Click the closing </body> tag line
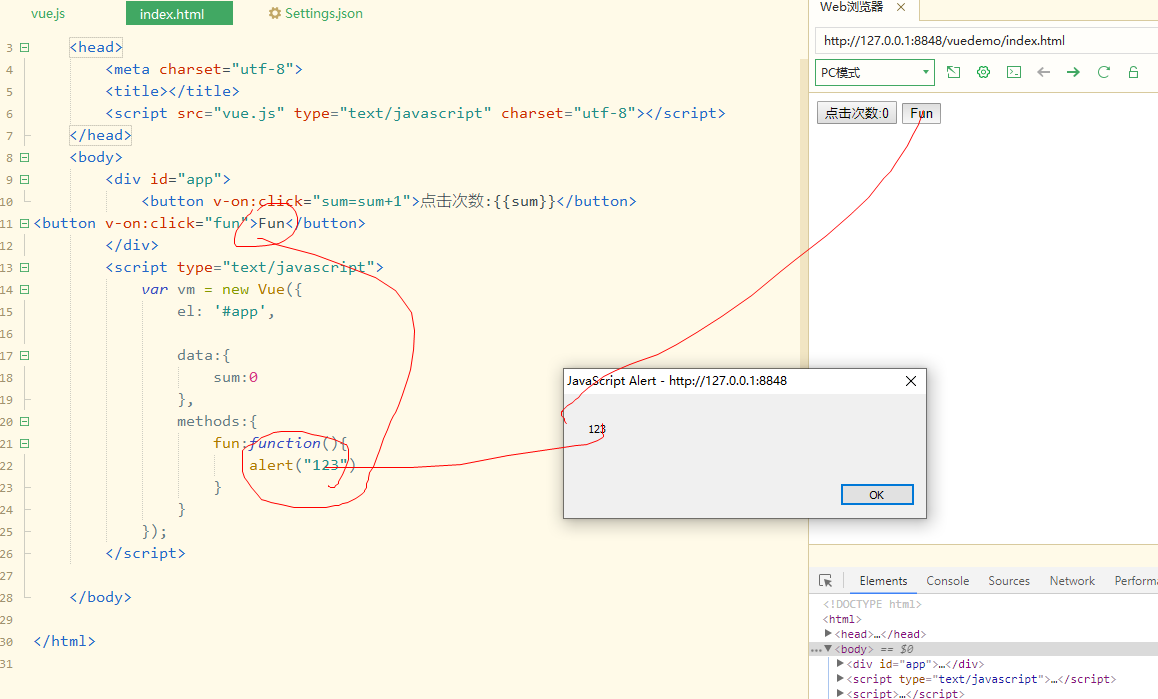Image resolution: width=1158 pixels, height=699 pixels. click(x=100, y=597)
